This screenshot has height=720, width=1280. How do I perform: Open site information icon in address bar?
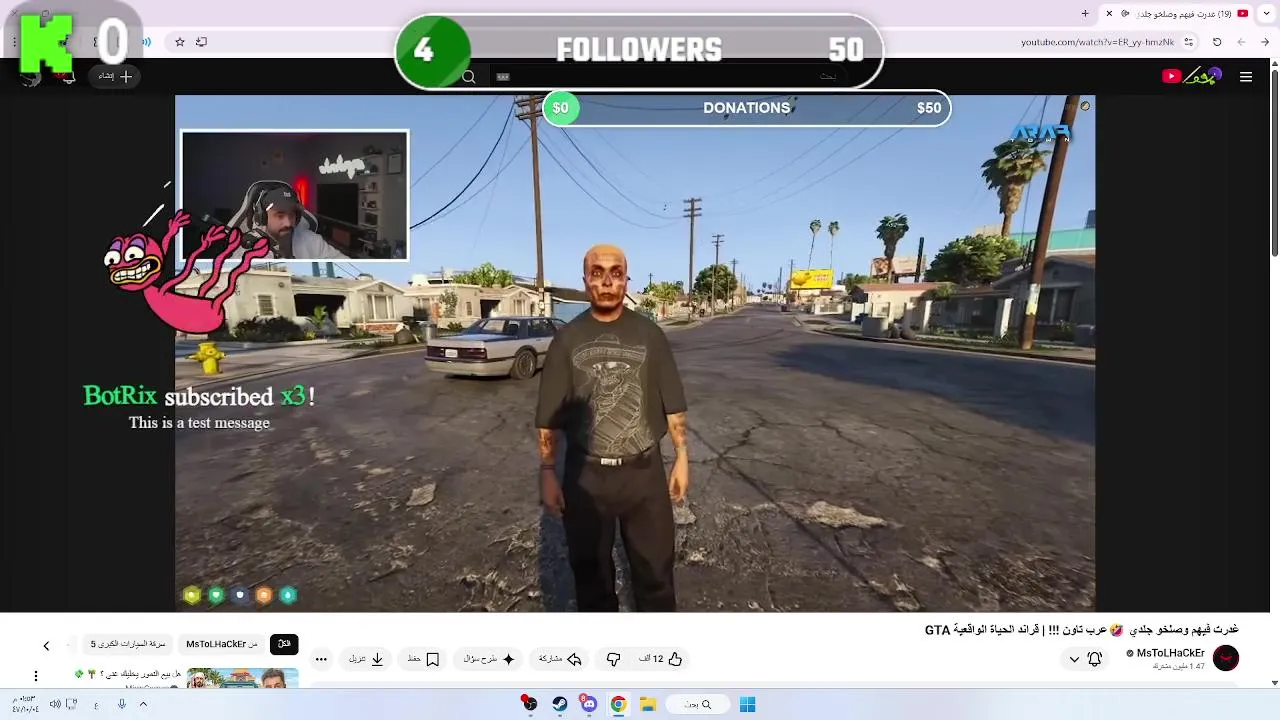coord(1188,42)
